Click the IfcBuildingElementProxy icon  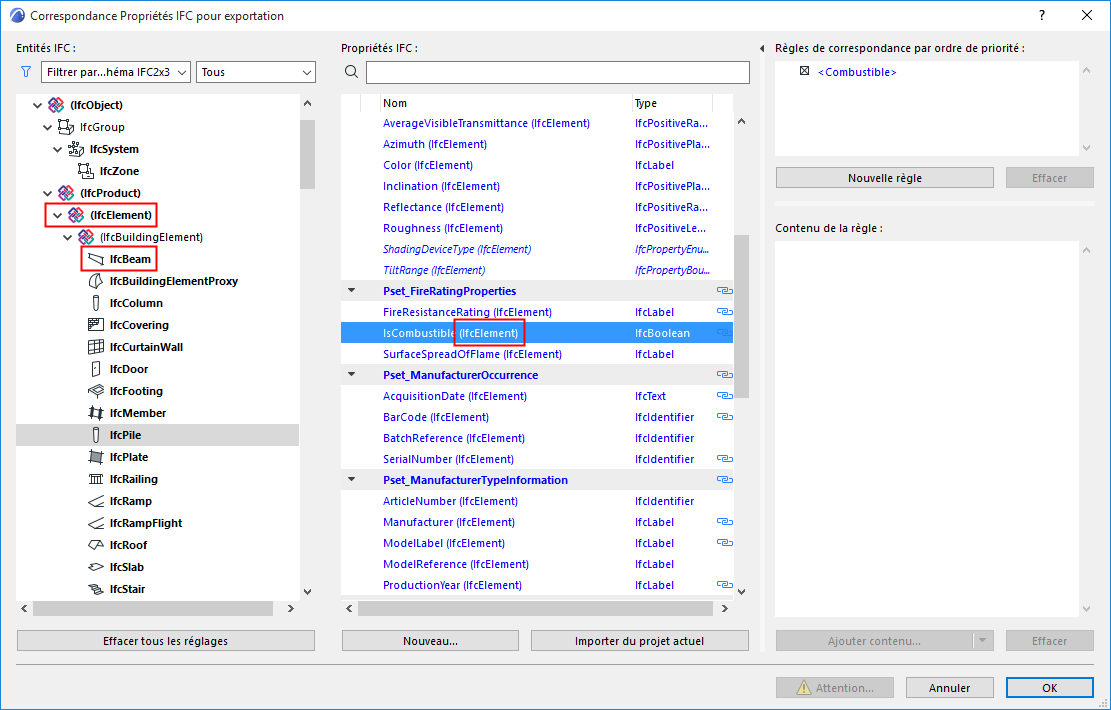click(x=96, y=281)
